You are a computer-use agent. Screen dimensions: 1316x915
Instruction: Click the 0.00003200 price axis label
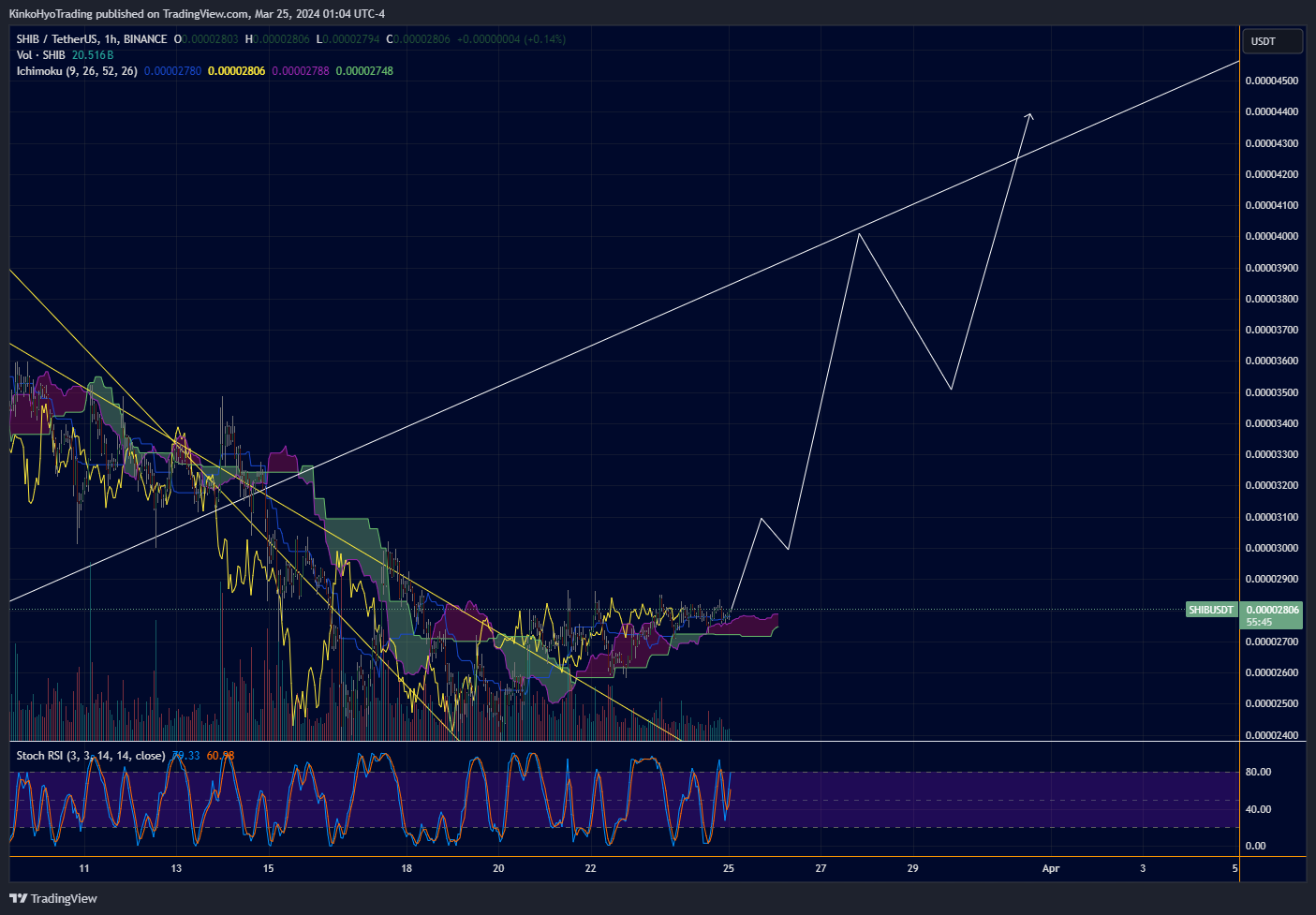pyautogui.click(x=1272, y=485)
